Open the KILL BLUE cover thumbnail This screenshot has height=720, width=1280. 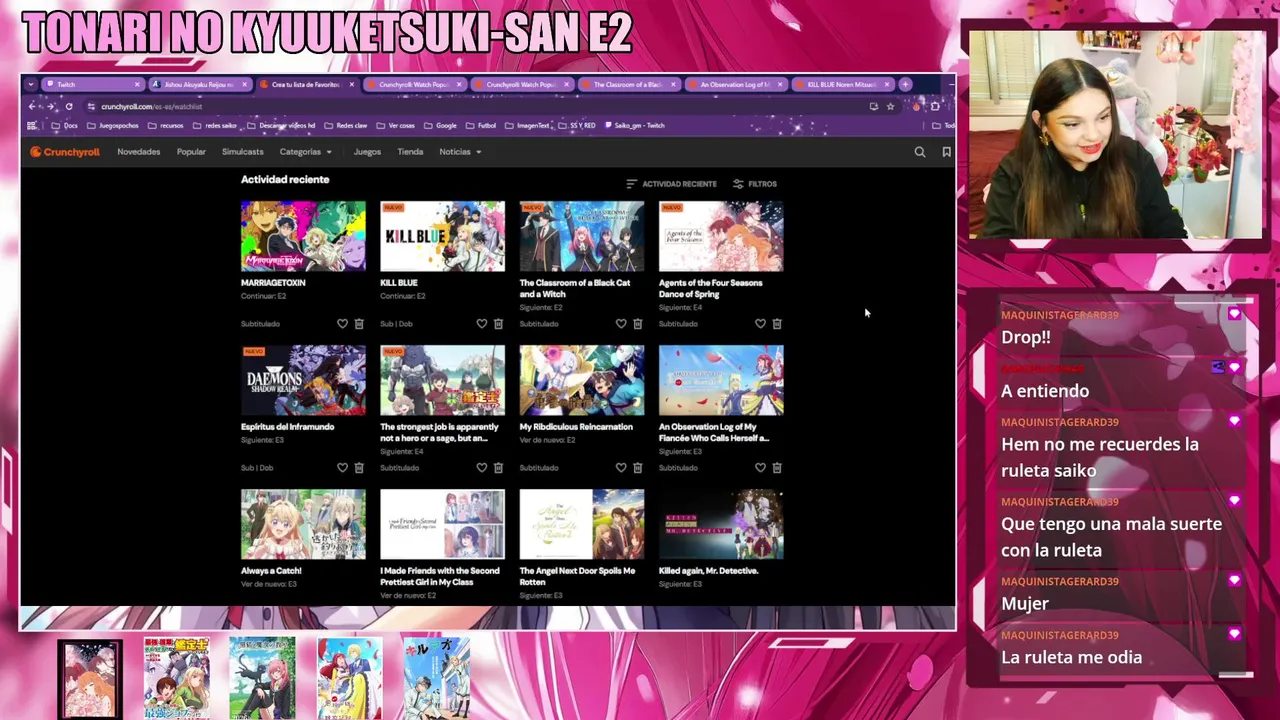pos(442,236)
